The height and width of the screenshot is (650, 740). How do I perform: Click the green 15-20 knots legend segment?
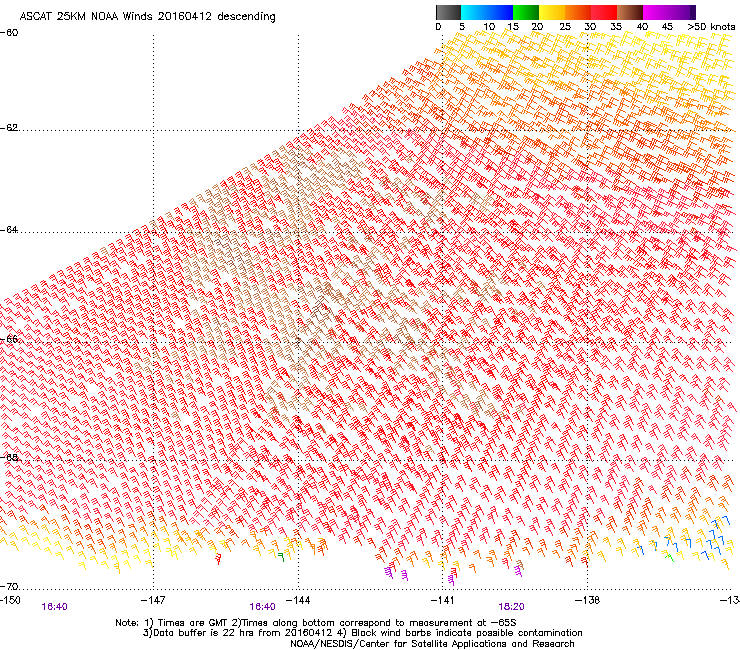point(526,12)
